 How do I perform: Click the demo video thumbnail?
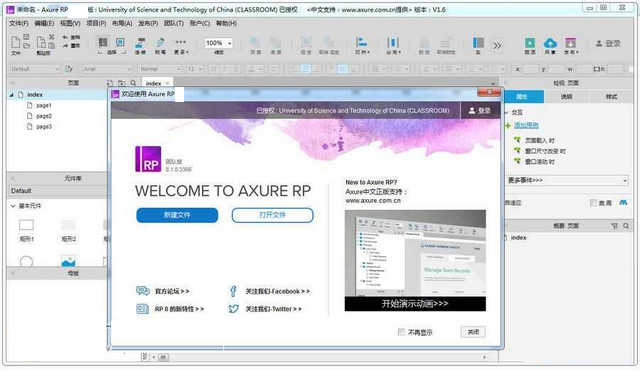pyautogui.click(x=415, y=253)
